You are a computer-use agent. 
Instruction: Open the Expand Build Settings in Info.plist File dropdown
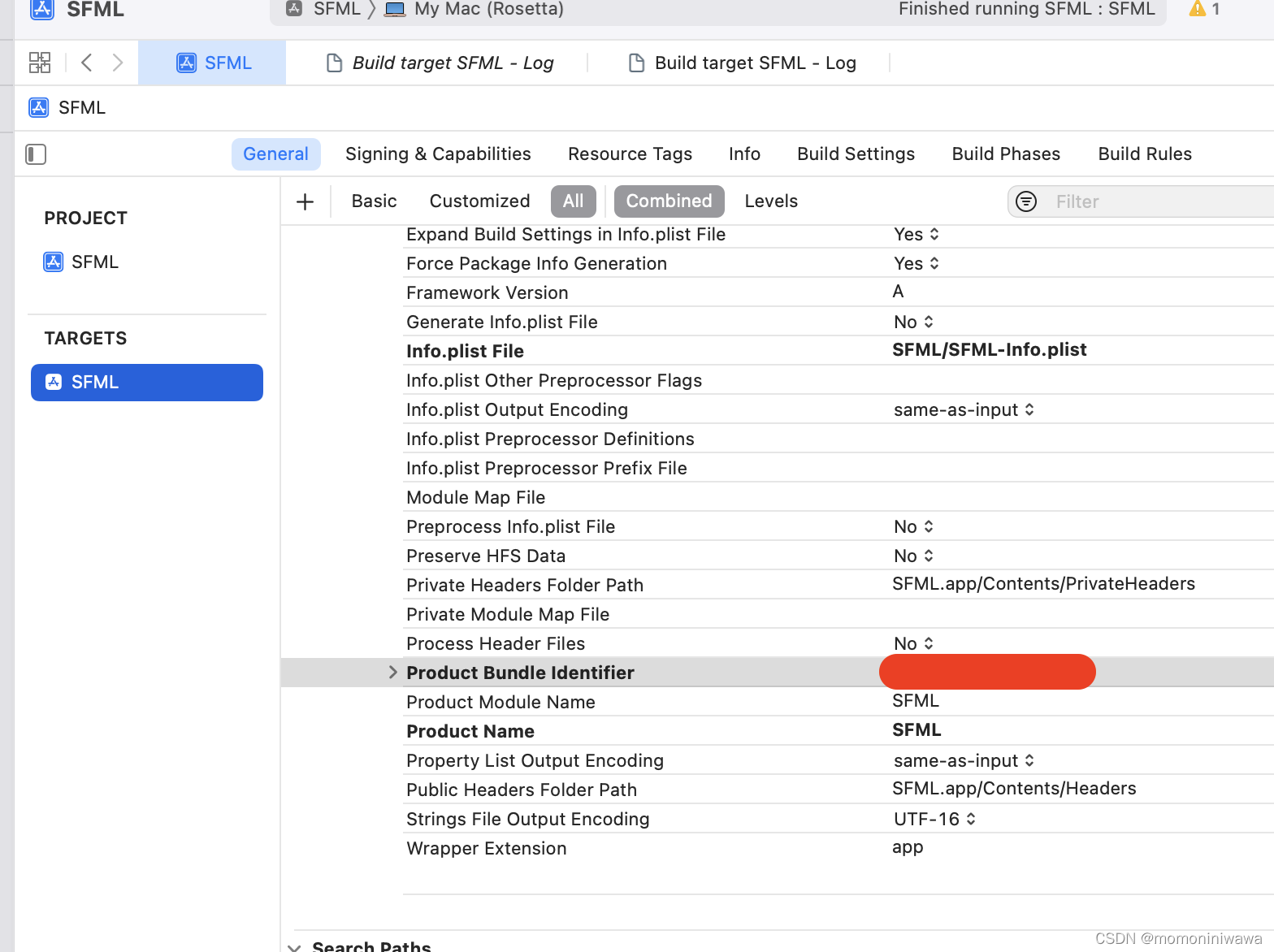click(916, 234)
